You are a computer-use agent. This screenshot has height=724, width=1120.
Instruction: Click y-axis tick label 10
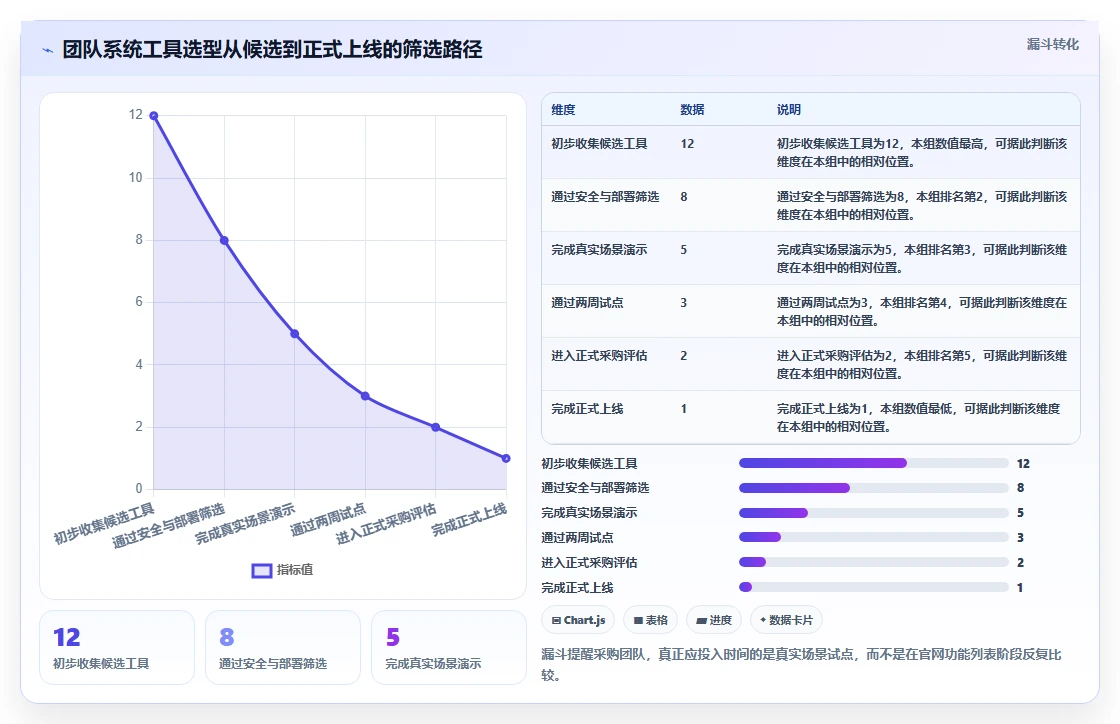pos(136,177)
